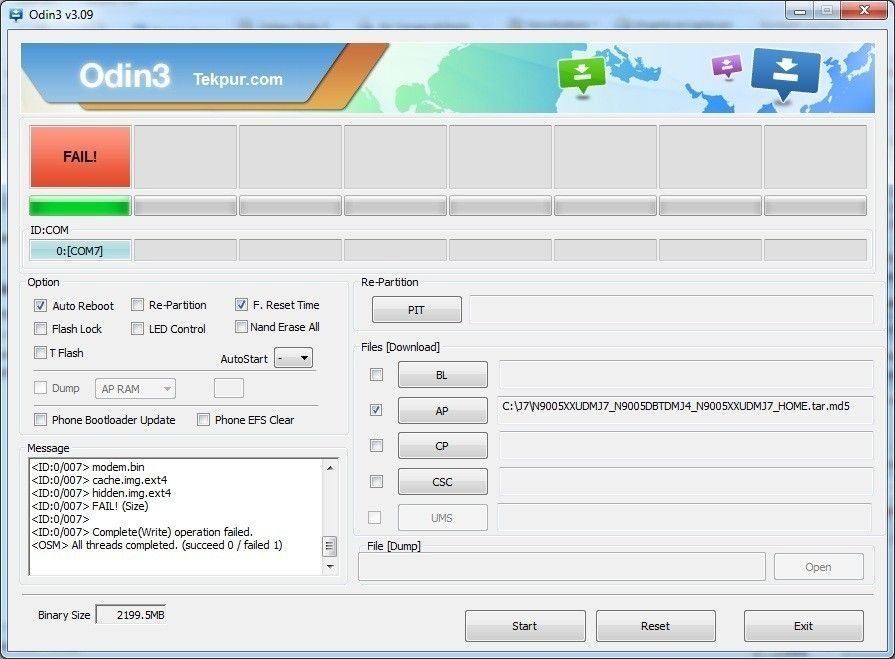Click the red FAIL! status box
This screenshot has width=895, height=659.
80,157
